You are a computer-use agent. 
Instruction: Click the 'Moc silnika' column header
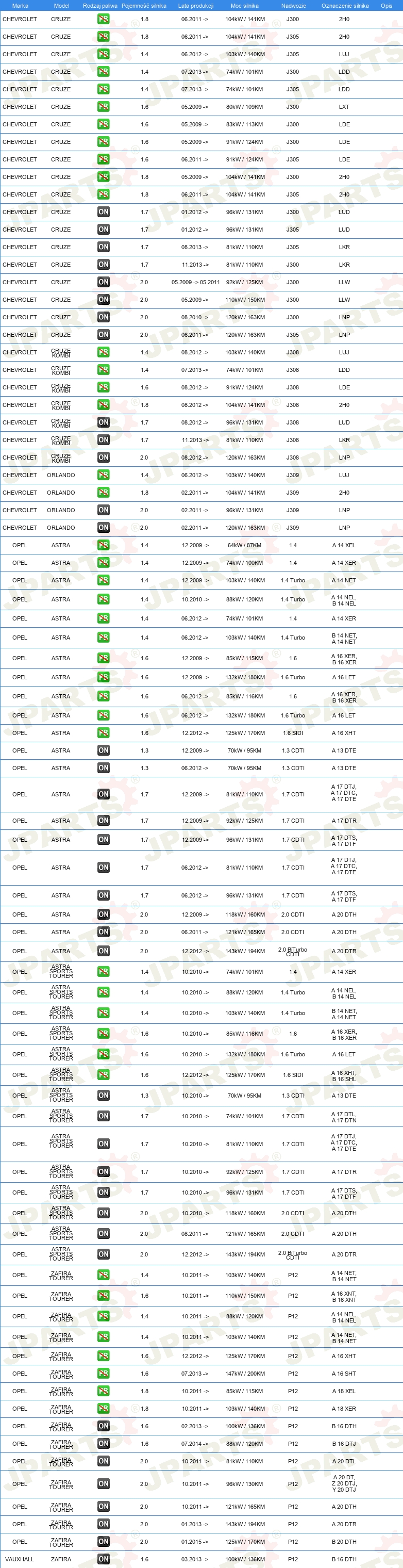244,6
